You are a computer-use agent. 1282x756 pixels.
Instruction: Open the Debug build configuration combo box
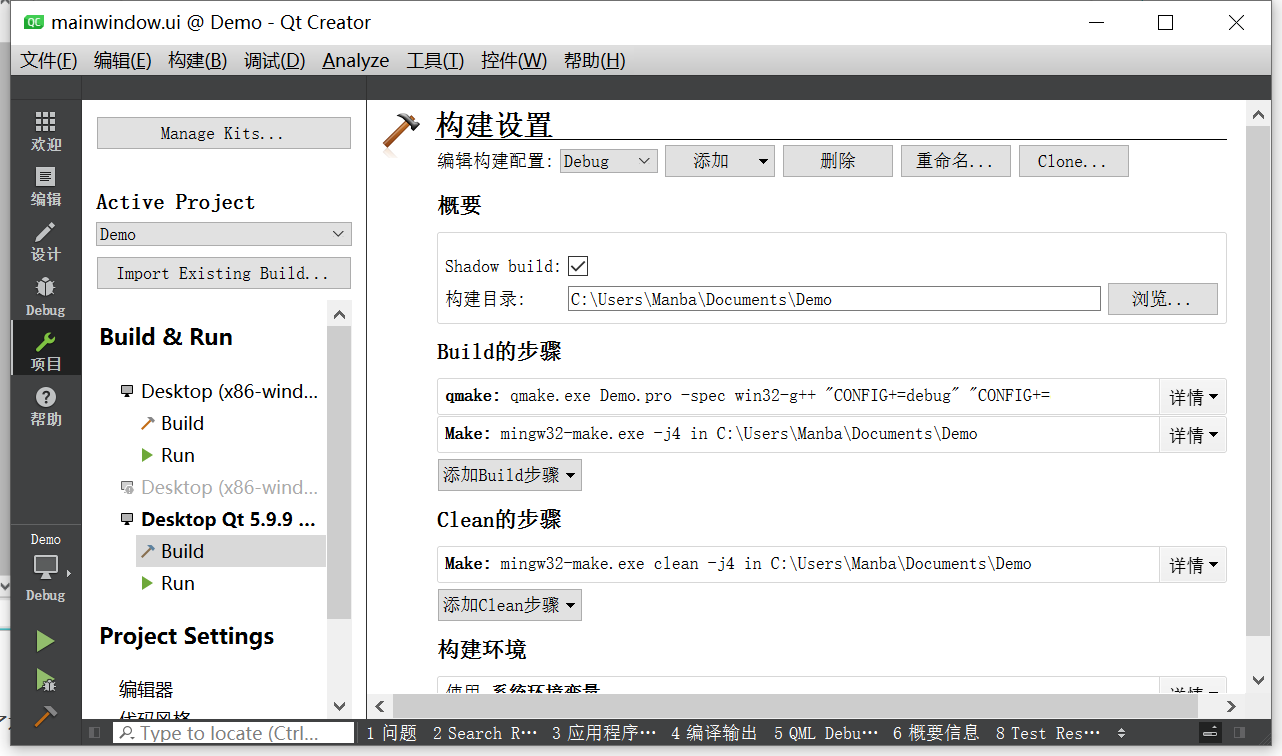[608, 161]
